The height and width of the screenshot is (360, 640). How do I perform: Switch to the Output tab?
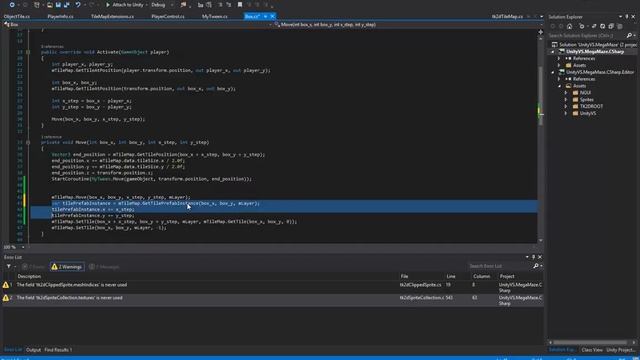pyautogui.click(x=33, y=350)
